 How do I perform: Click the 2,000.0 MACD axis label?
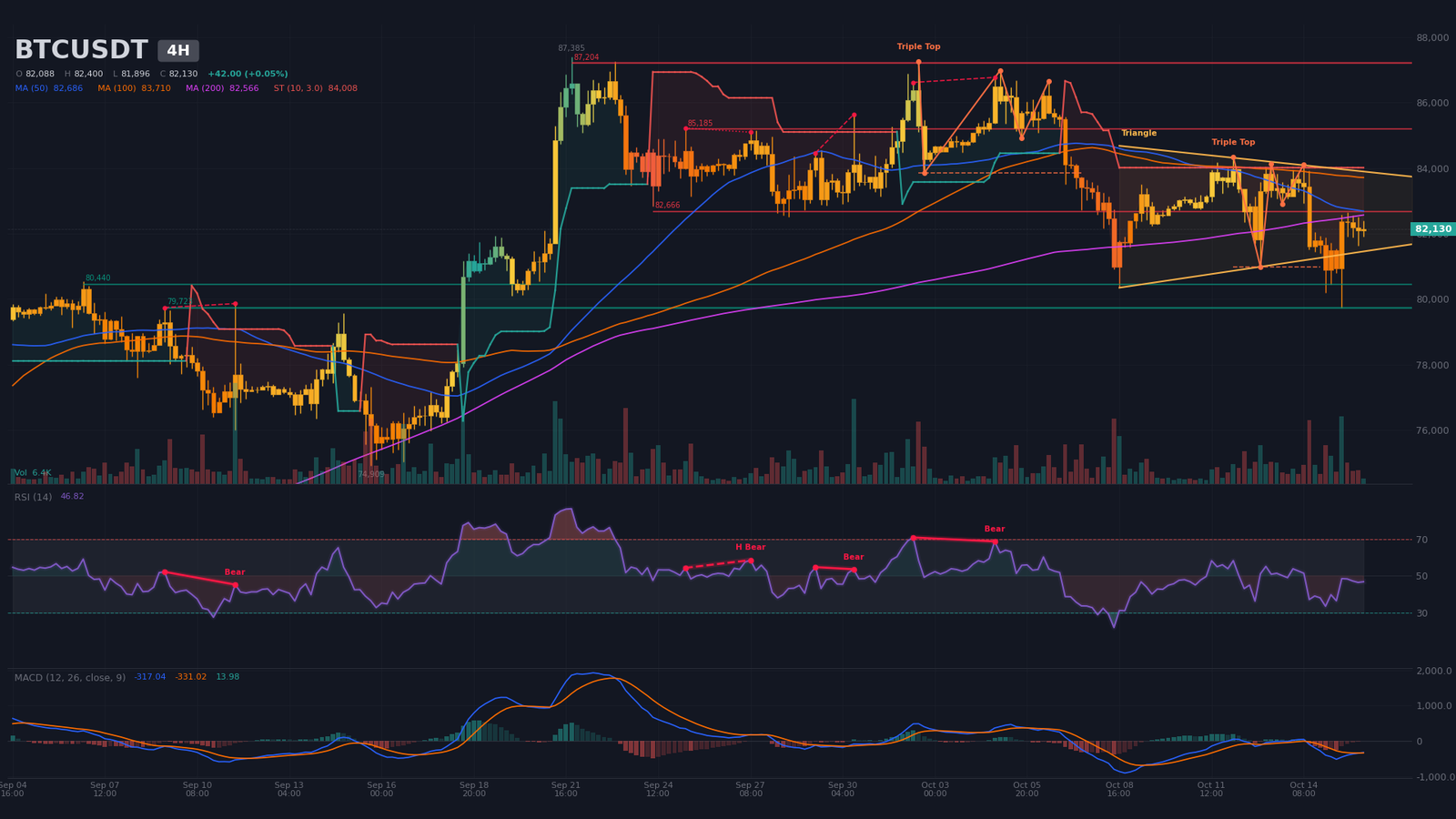[x=1434, y=671]
